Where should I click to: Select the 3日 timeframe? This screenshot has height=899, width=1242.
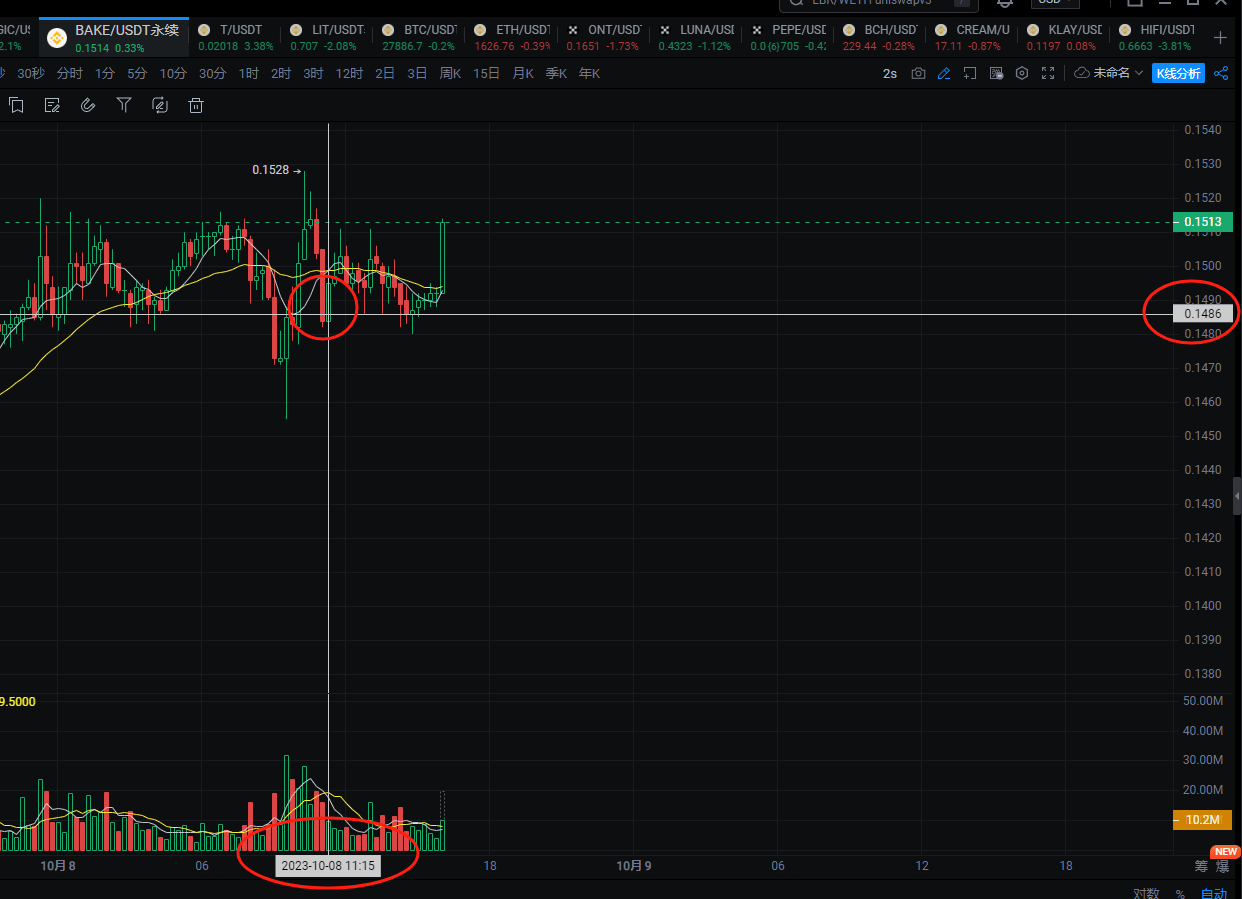tap(417, 73)
